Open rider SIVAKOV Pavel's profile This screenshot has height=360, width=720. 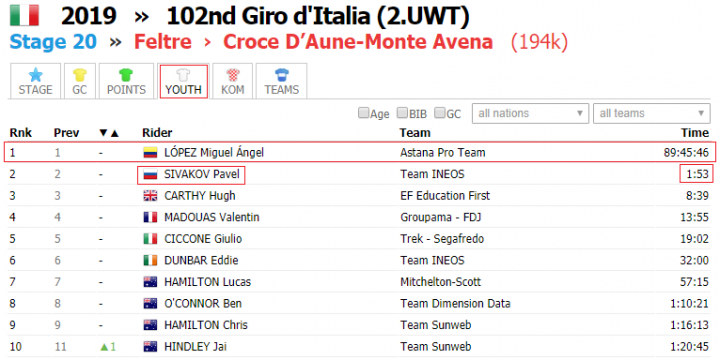click(202, 174)
